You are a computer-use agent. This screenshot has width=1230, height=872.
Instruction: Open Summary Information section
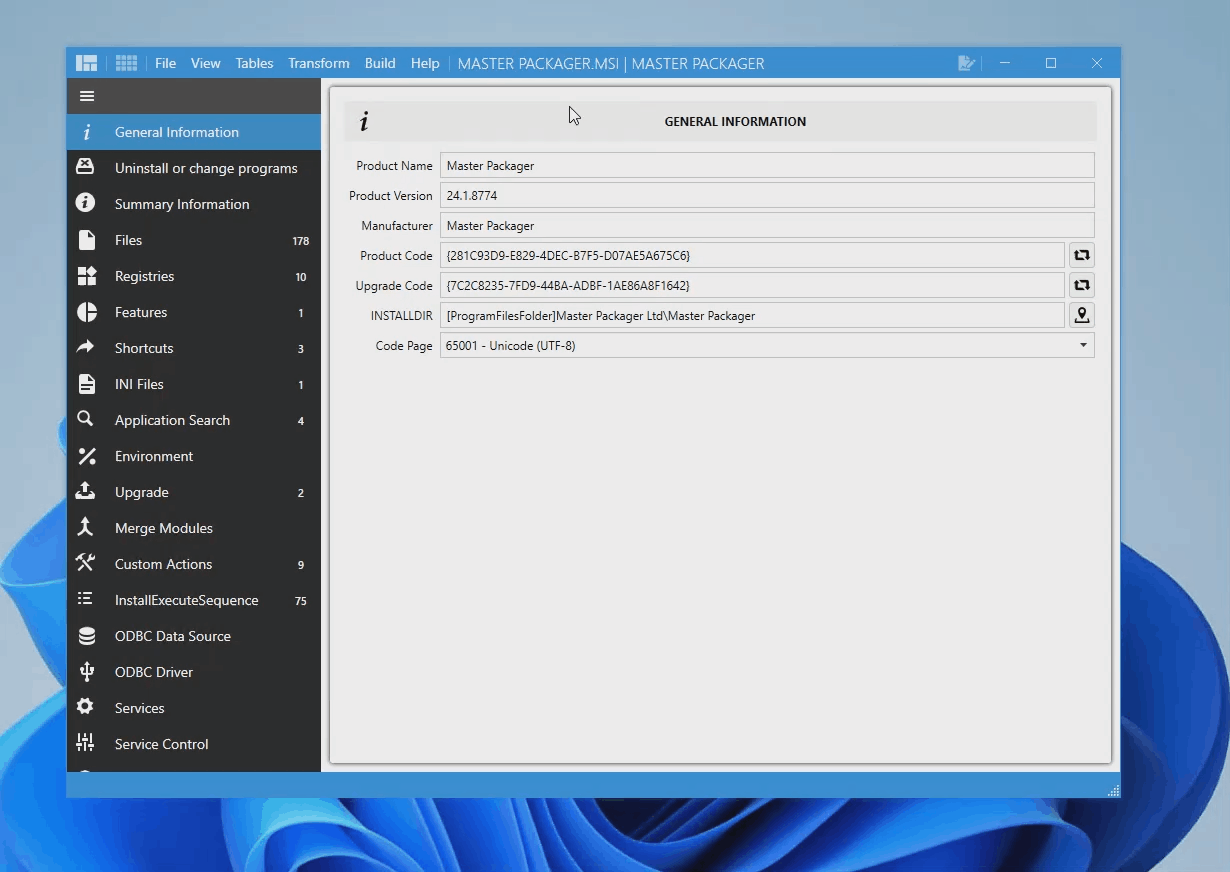tap(194, 204)
